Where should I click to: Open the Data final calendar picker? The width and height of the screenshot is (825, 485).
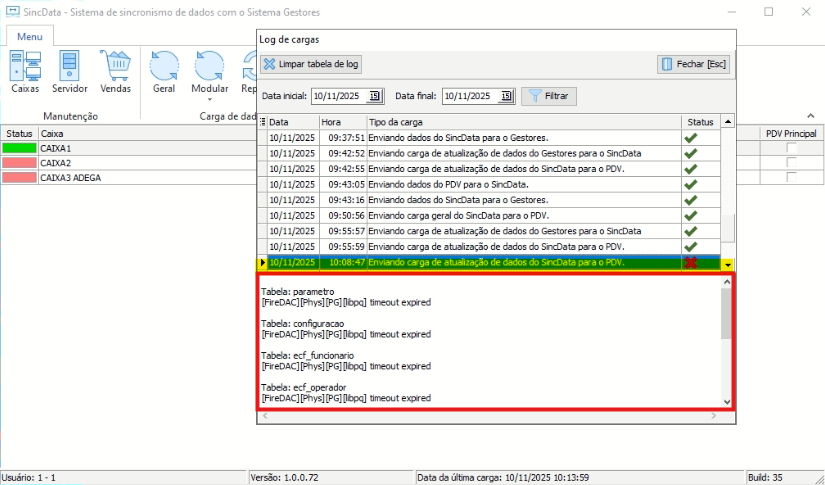[x=506, y=96]
